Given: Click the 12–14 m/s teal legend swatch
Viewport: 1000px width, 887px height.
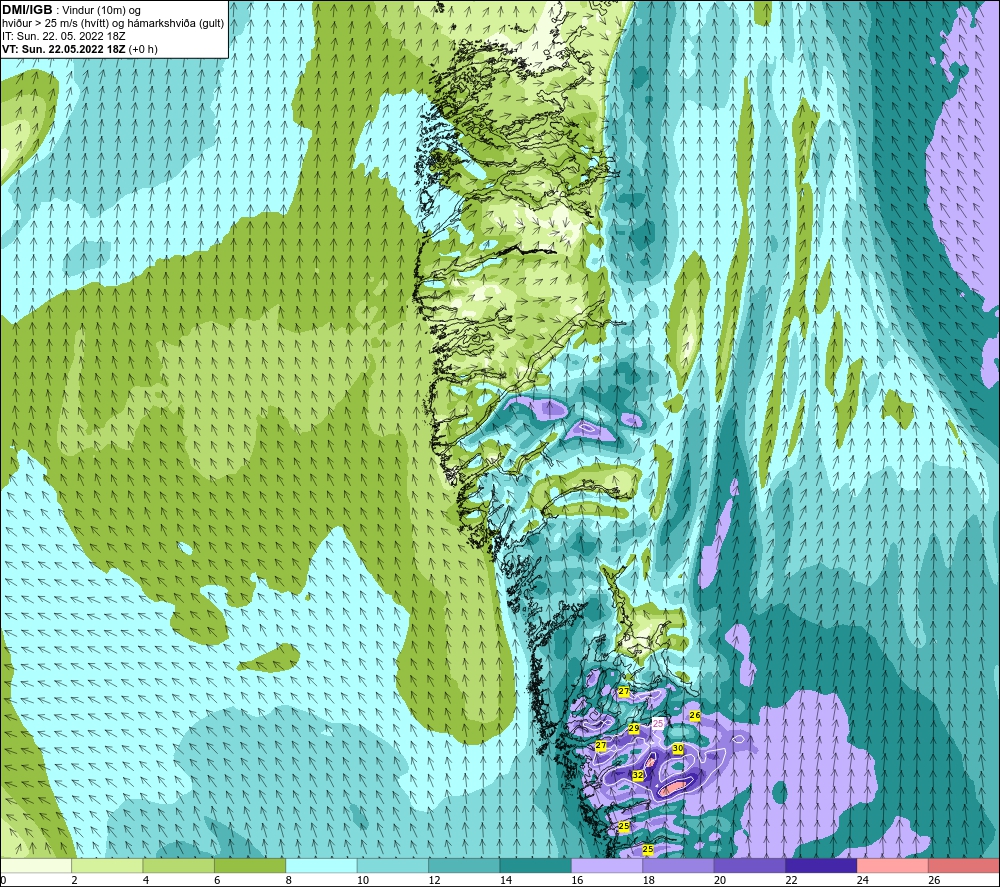Looking at the screenshot, I should tap(464, 866).
